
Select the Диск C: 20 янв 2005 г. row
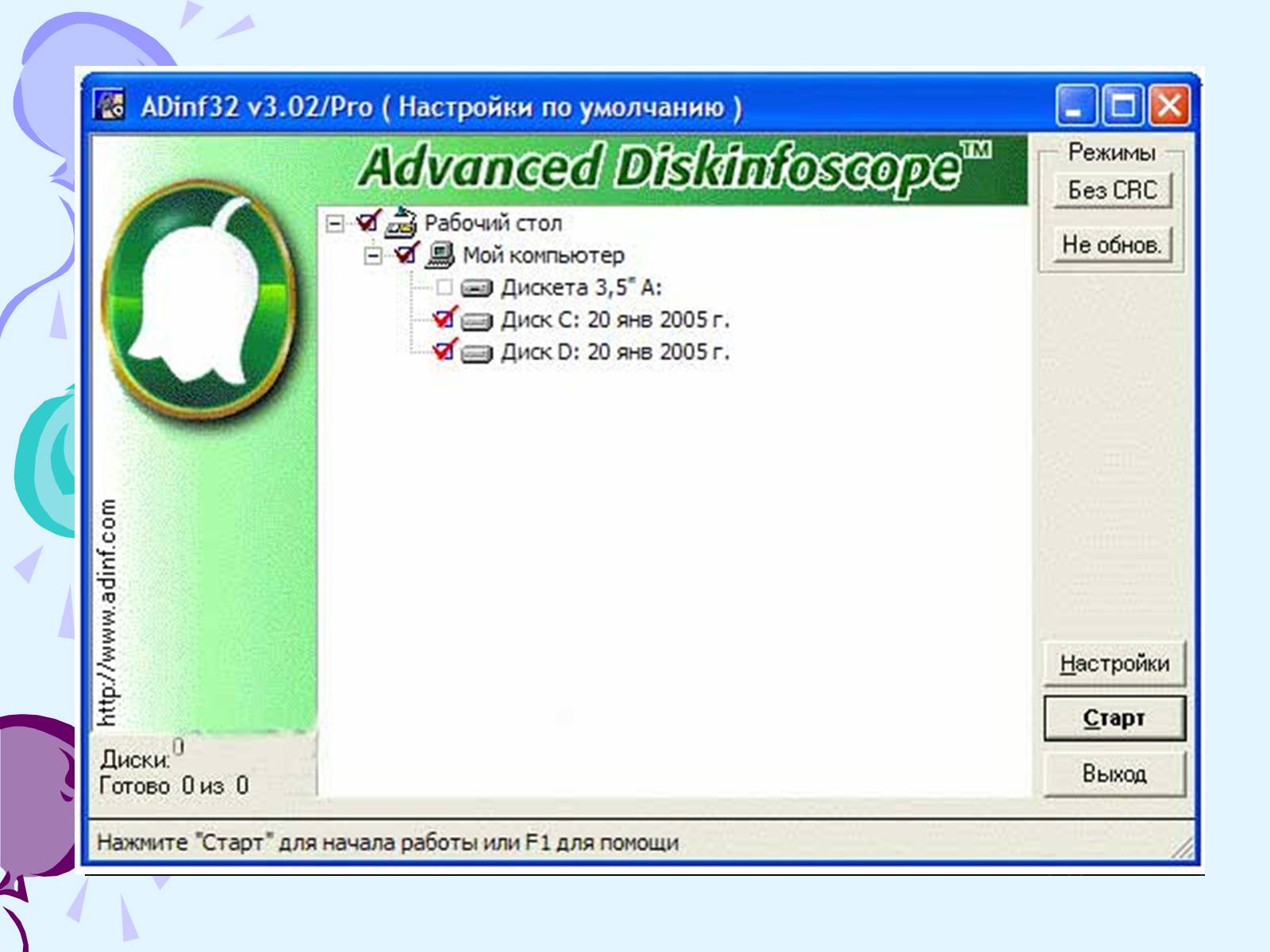click(x=615, y=320)
